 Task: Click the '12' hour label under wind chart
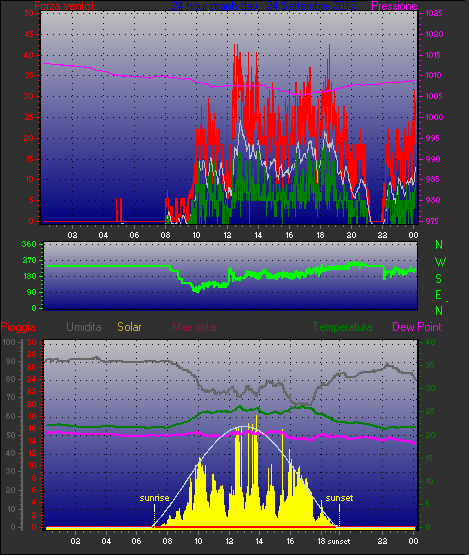pyautogui.click(x=227, y=235)
